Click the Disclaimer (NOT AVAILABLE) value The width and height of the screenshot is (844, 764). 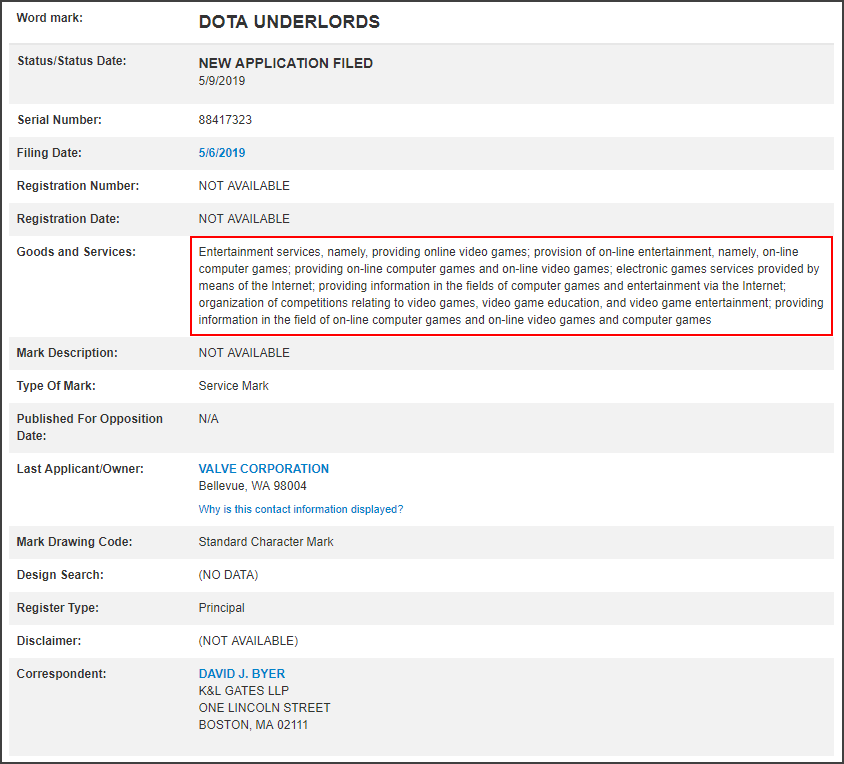248,641
